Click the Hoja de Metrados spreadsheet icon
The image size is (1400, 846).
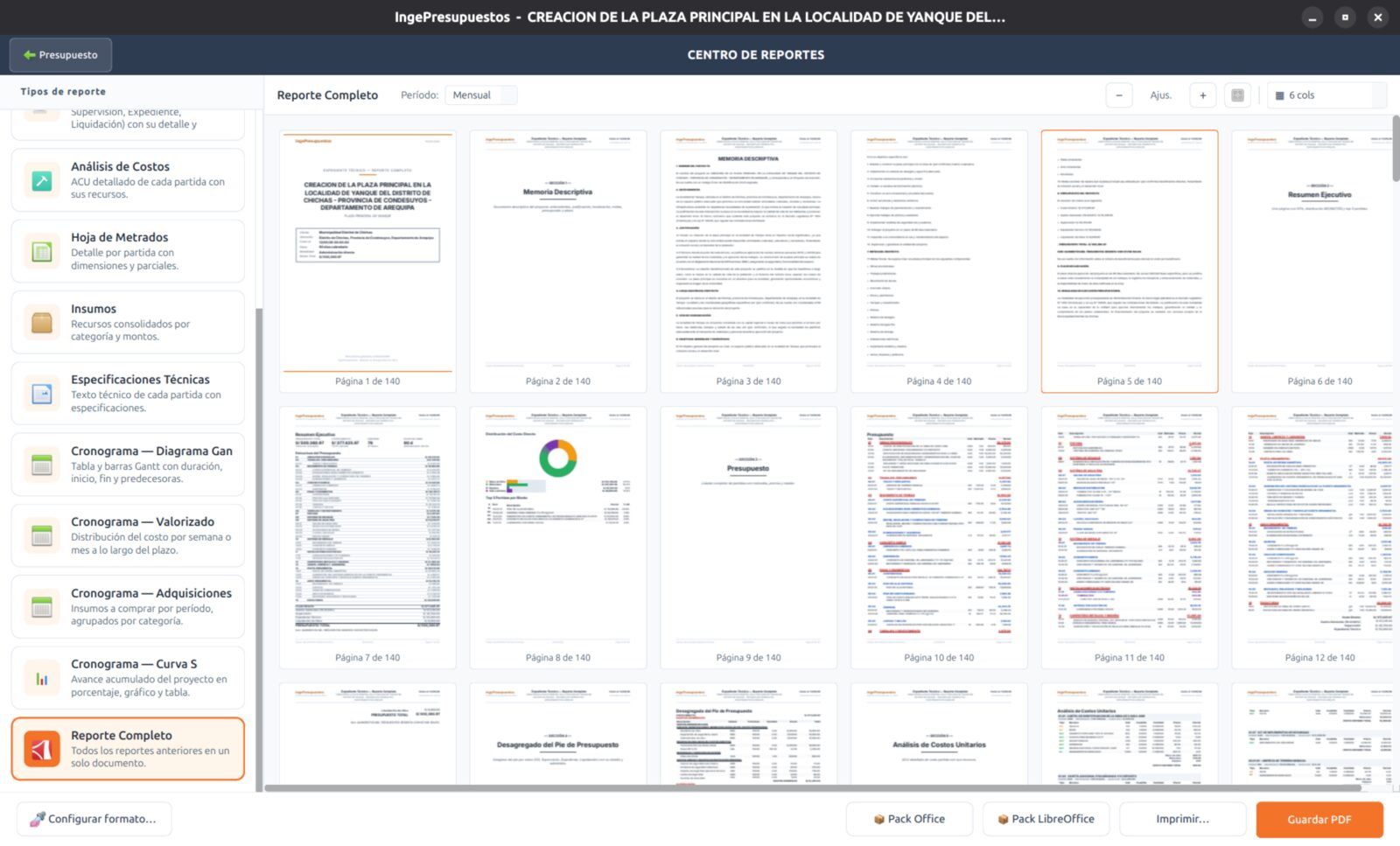coord(42,252)
